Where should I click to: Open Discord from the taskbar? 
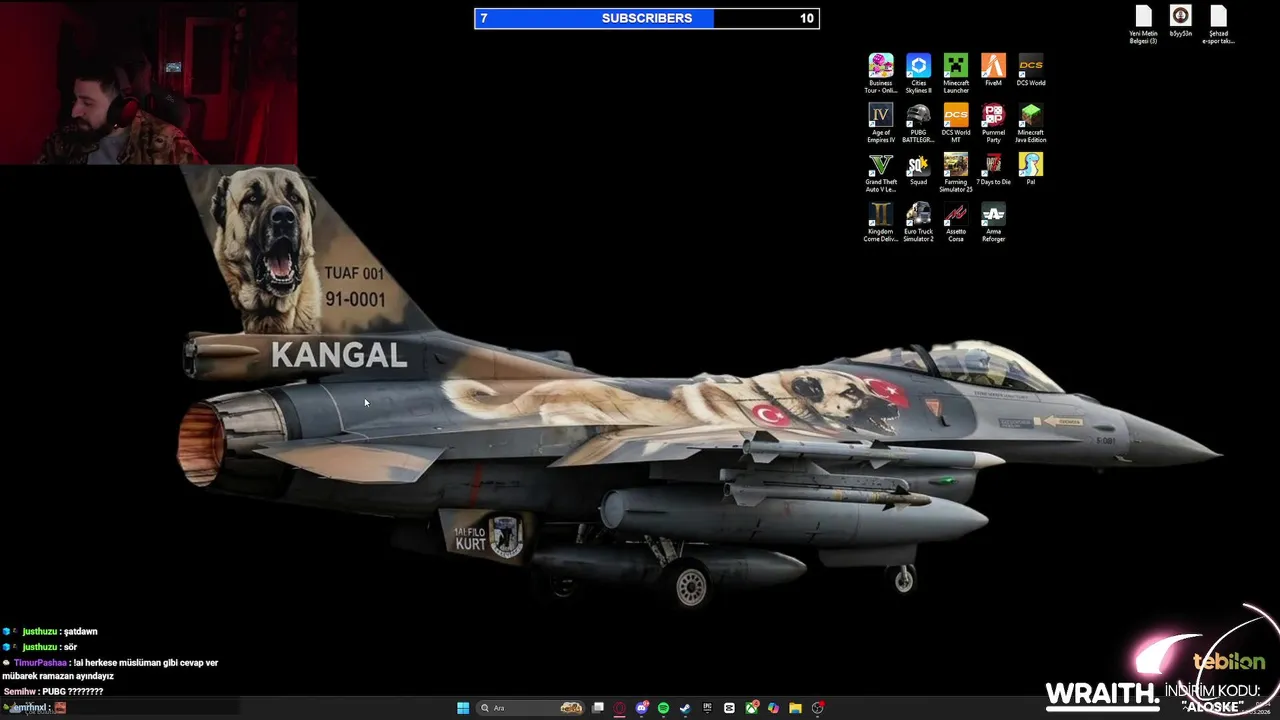tap(642, 708)
